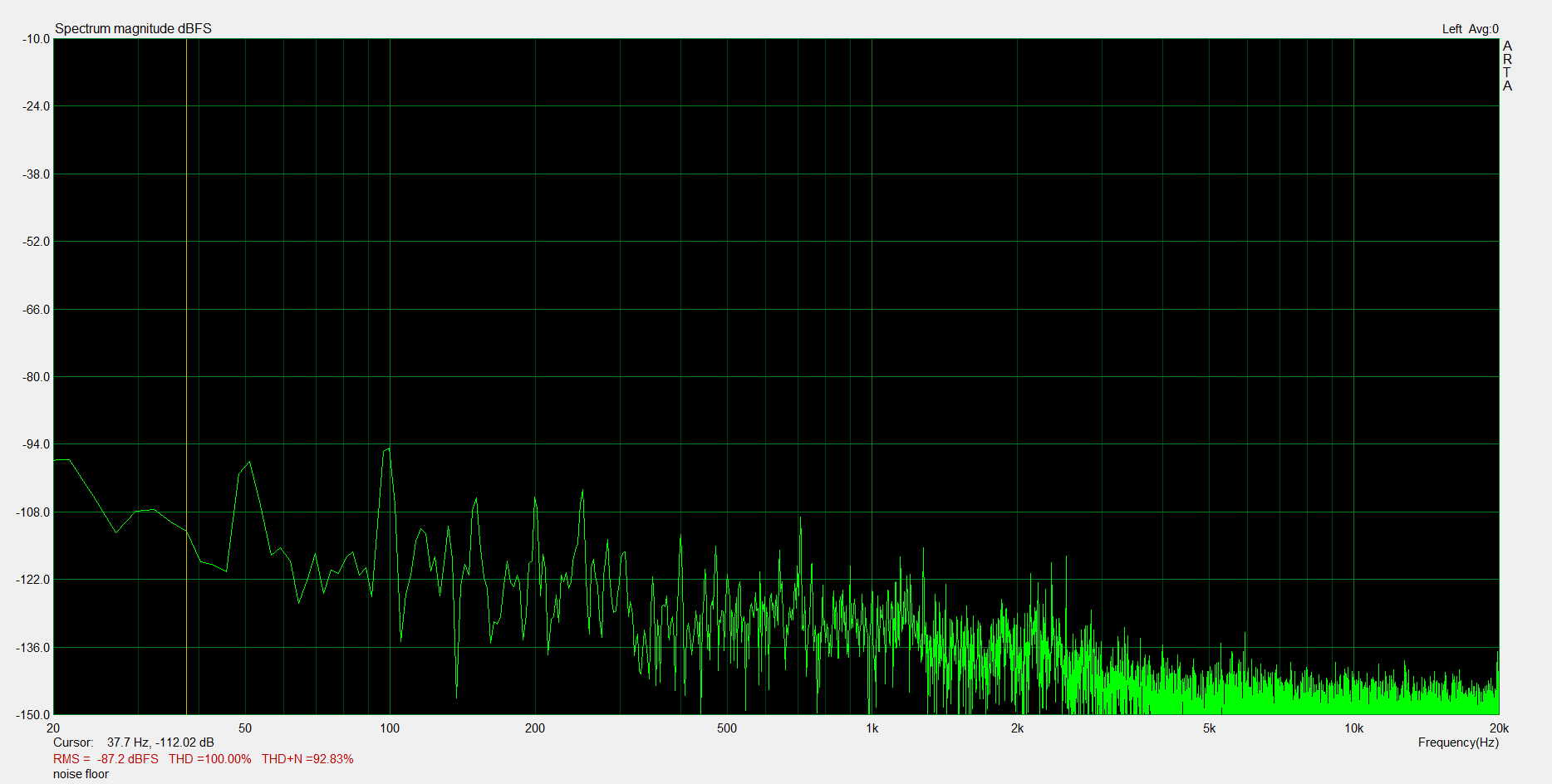Image resolution: width=1552 pixels, height=784 pixels.
Task: Click the '-52.0' y-axis label
Action: (x=36, y=242)
